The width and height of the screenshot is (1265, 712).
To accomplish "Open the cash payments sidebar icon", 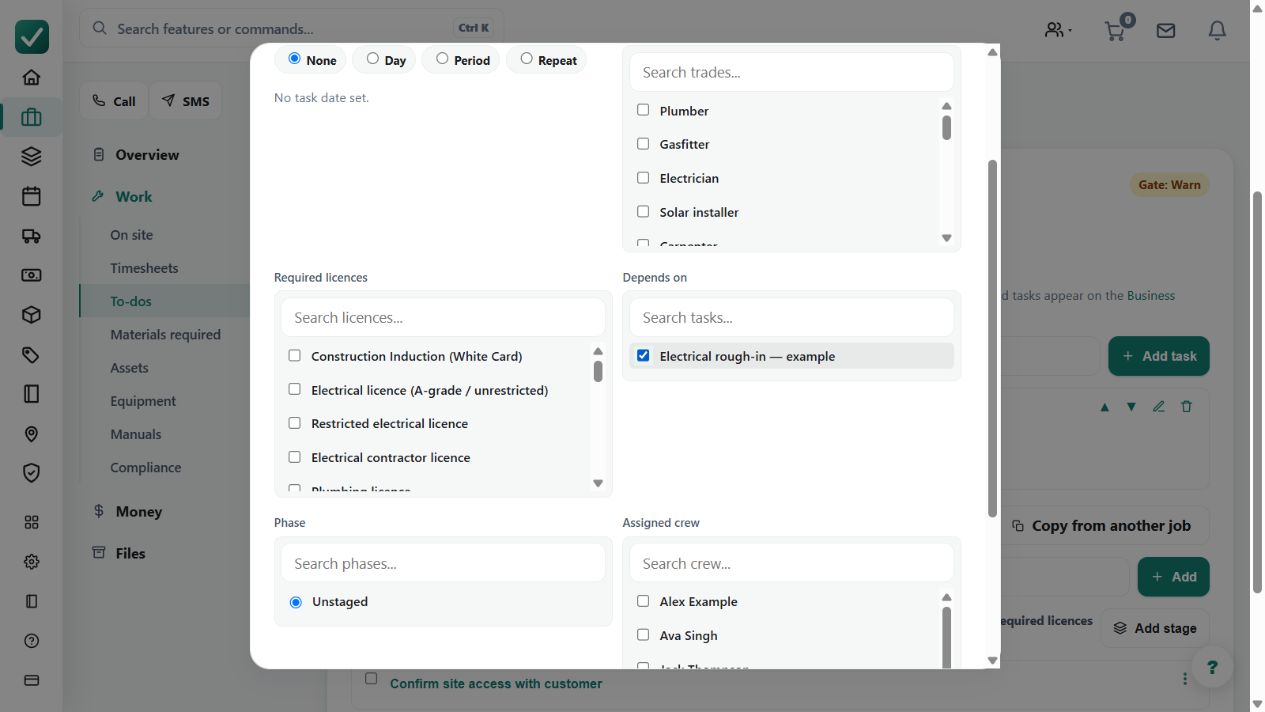I will pyautogui.click(x=31, y=275).
